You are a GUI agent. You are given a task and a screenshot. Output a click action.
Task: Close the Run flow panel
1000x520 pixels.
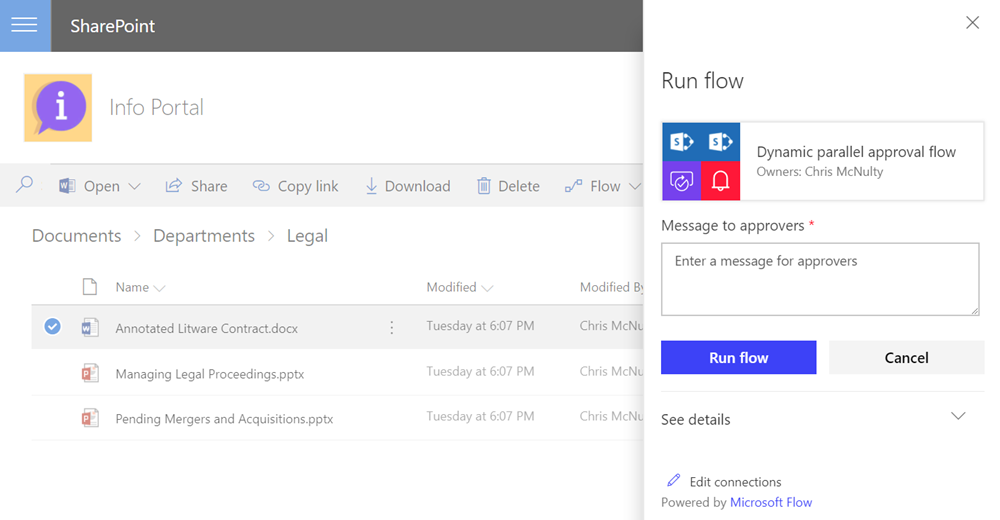tap(972, 23)
